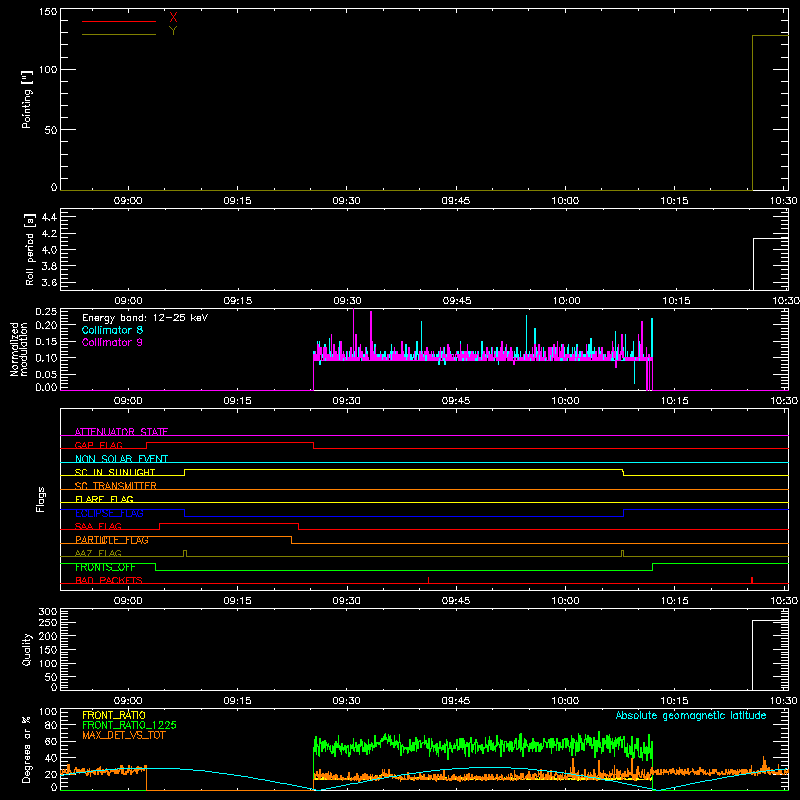The width and height of the screenshot is (800, 800).
Task: Click the 'Pointing' vertical axis title
Action: click(27, 99)
